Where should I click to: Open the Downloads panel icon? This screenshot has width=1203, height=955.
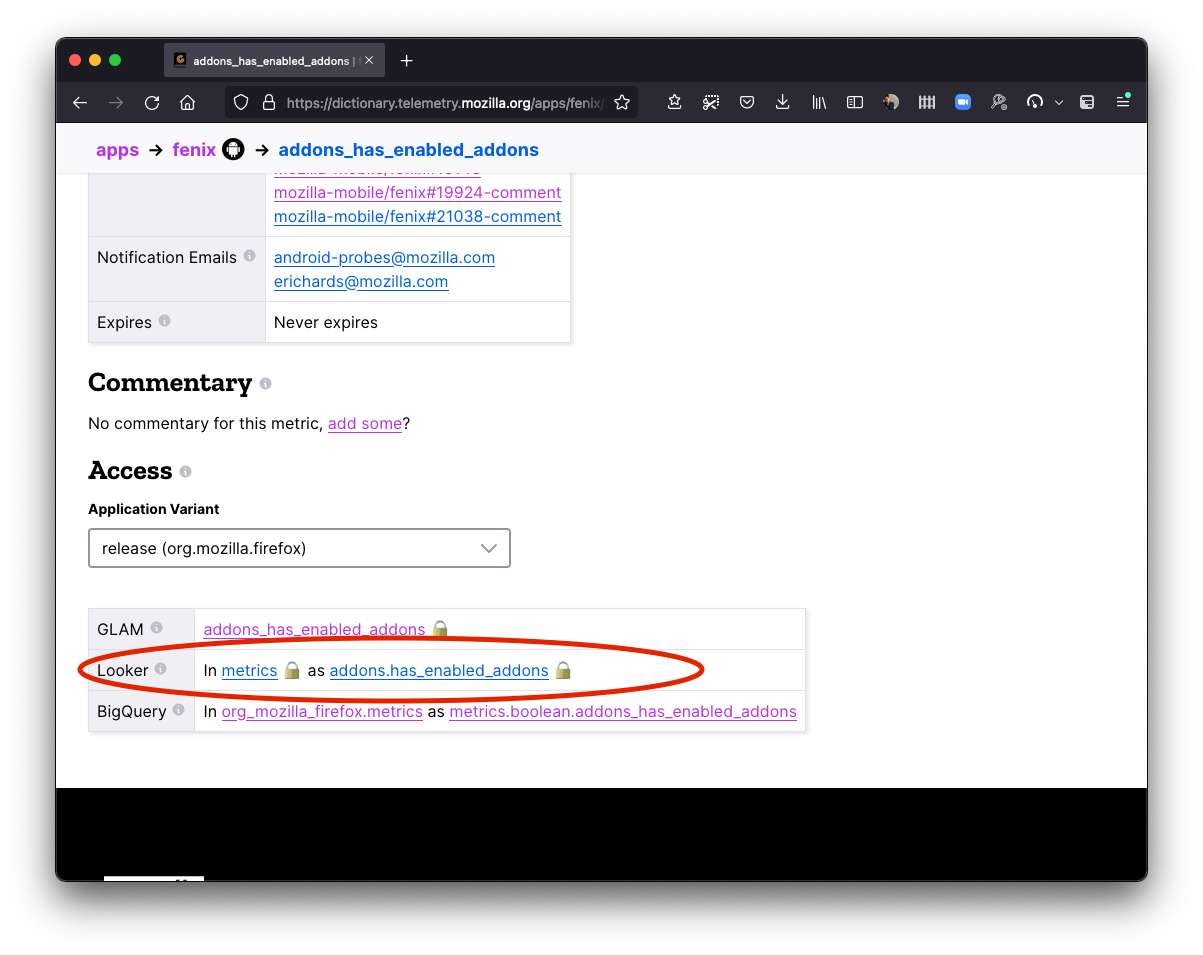[783, 102]
